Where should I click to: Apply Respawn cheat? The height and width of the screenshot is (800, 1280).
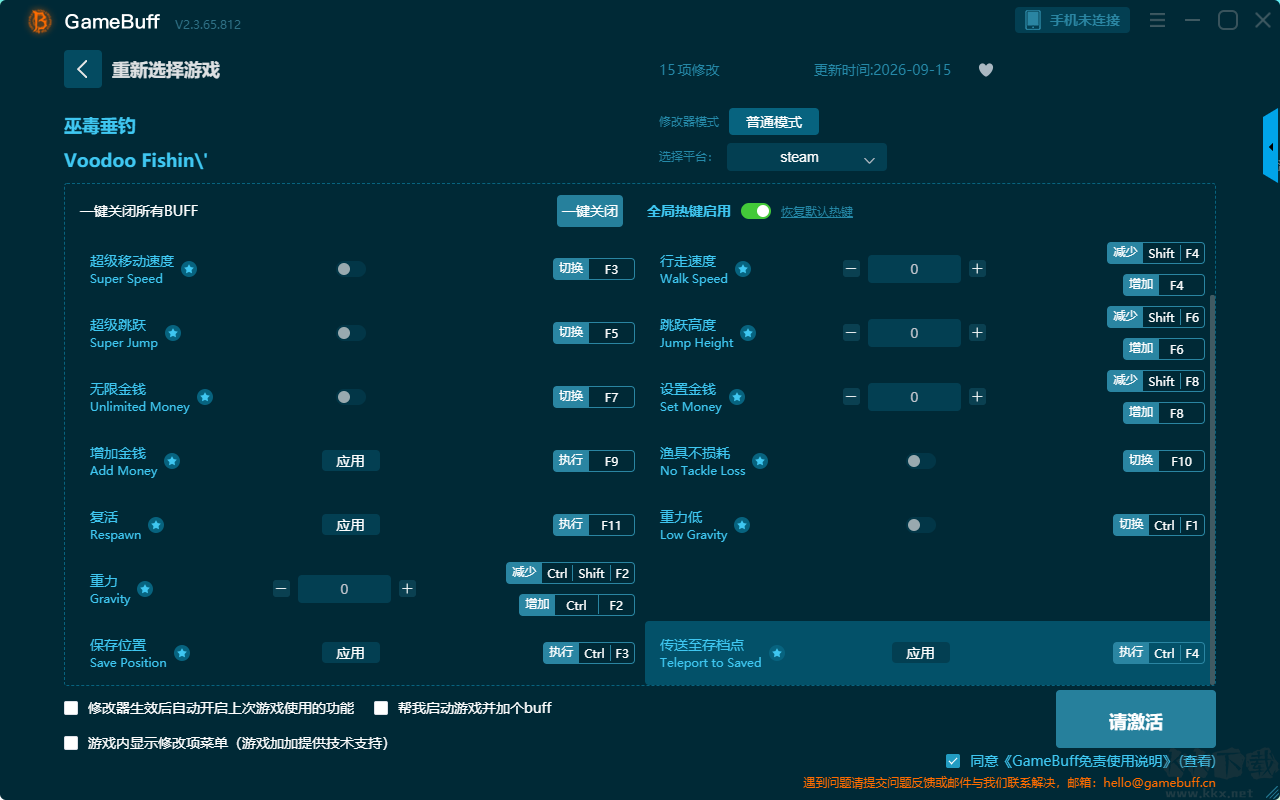[x=351, y=525]
